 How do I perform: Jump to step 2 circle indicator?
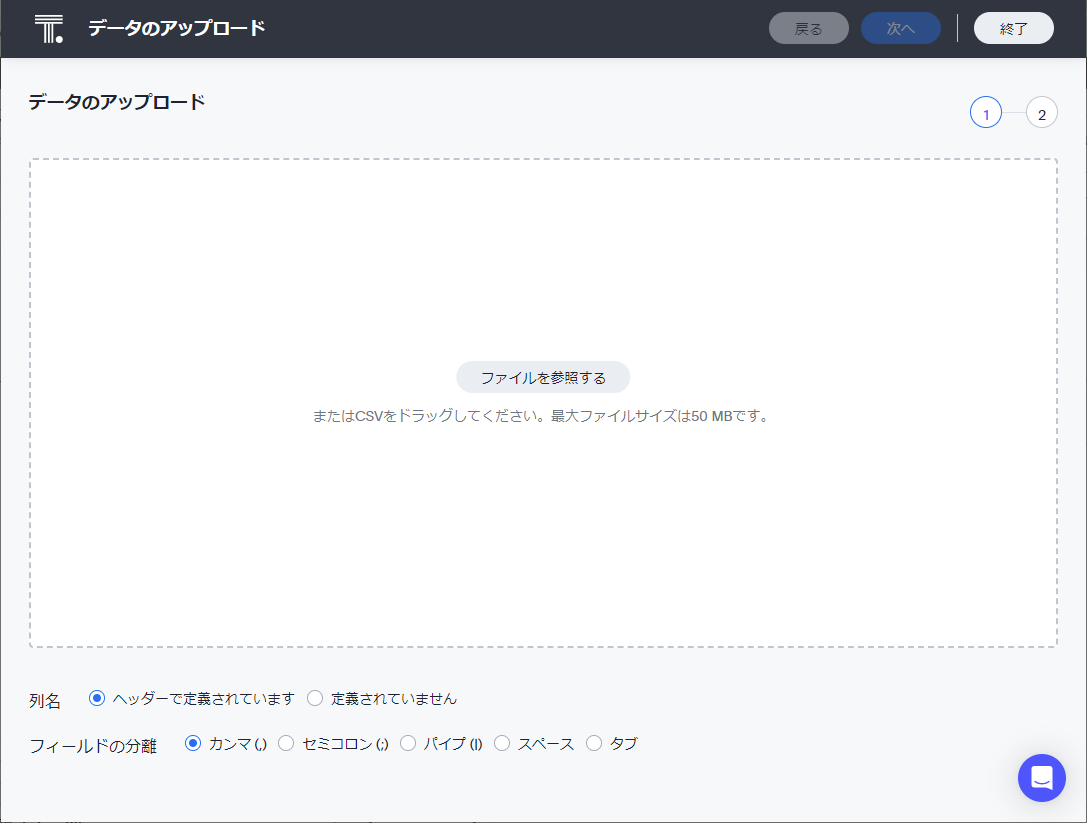point(1041,114)
